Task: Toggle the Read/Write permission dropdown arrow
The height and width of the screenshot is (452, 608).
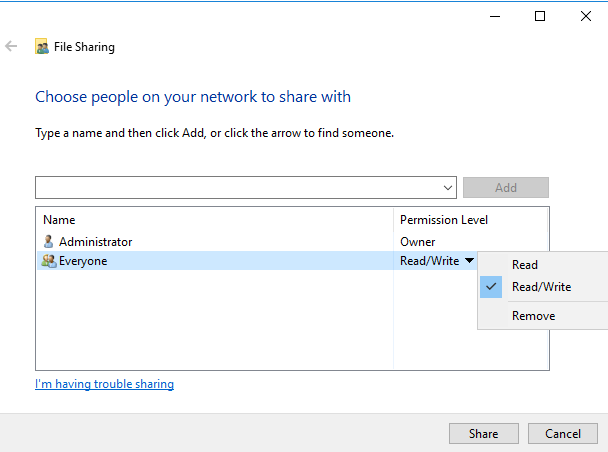Action: (x=469, y=261)
